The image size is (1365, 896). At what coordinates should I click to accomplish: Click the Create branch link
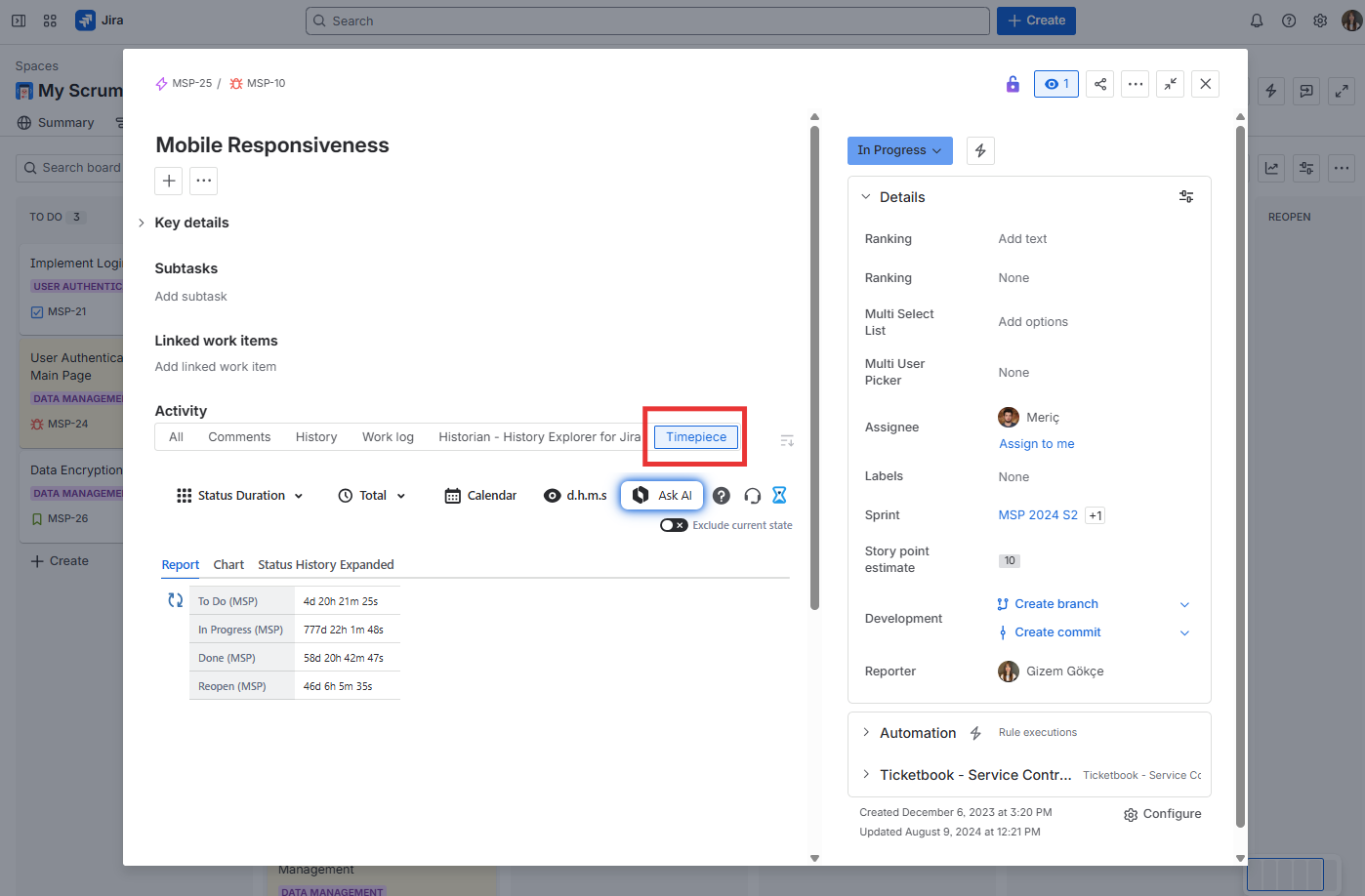tap(1056, 604)
